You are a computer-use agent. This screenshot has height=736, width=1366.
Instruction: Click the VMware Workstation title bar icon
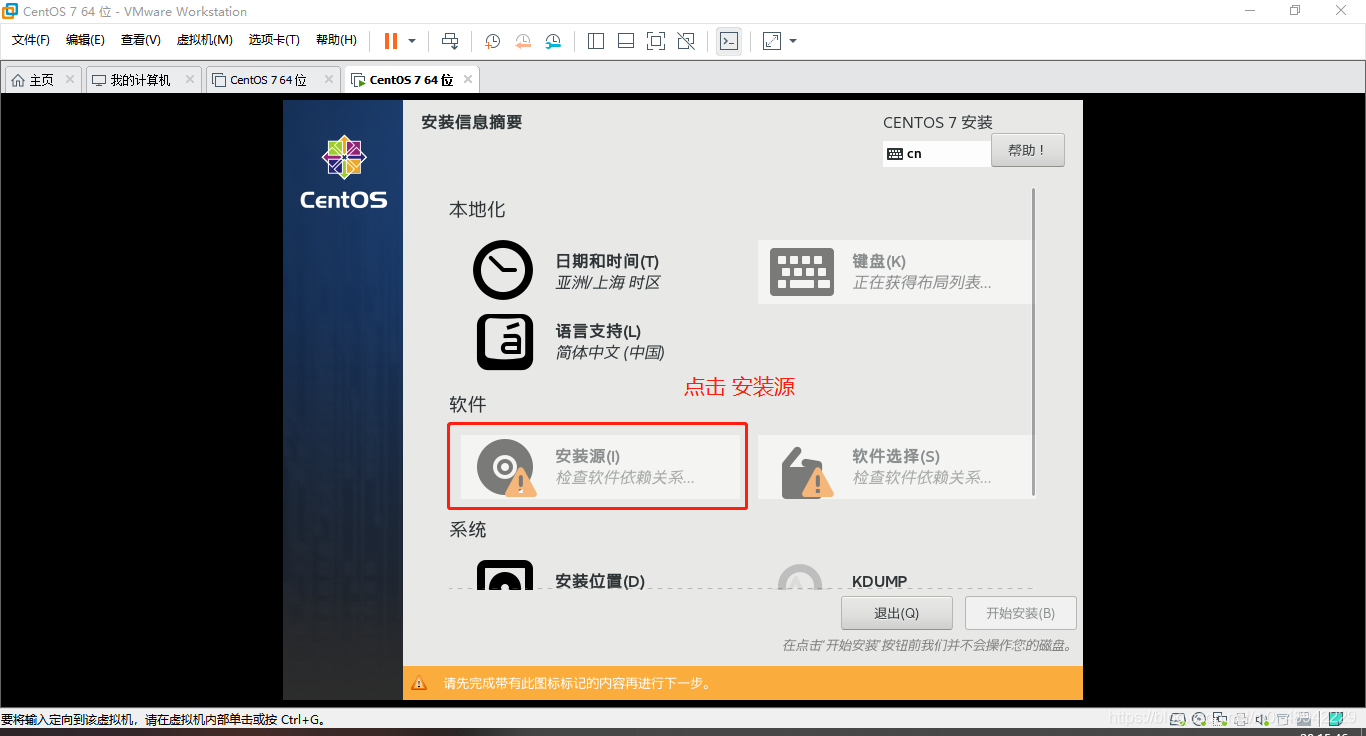11,11
